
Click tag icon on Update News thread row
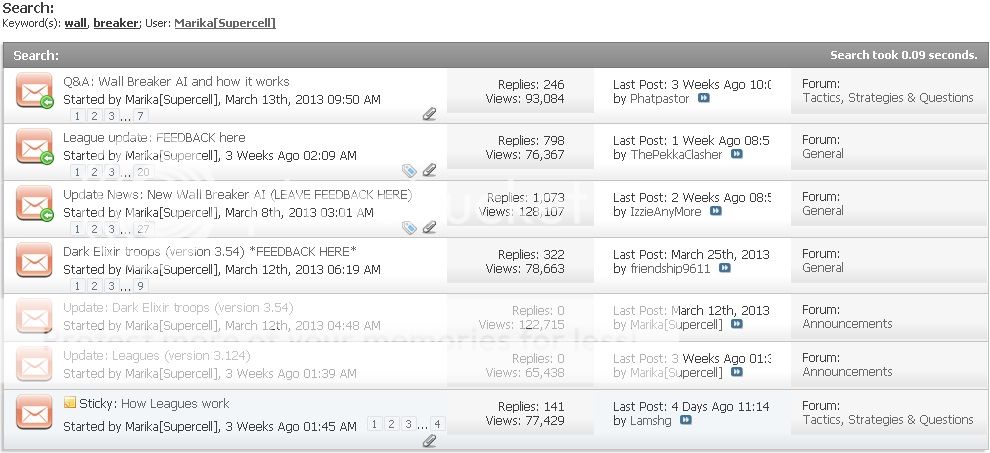[x=409, y=227]
